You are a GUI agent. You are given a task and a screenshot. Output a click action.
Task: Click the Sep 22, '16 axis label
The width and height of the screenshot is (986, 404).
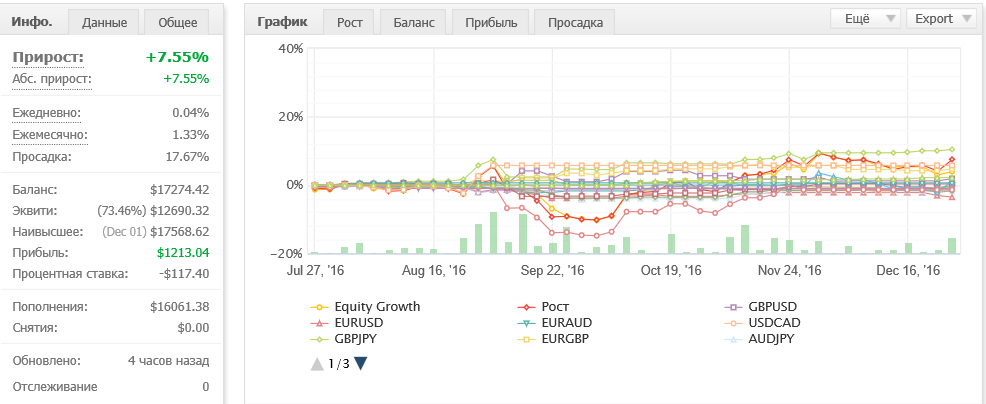(x=553, y=271)
